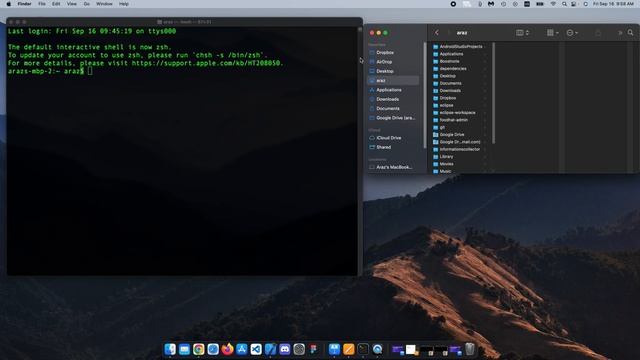The height and width of the screenshot is (360, 640).
Task: Open Terminal from the Dock
Action: pos(363,349)
